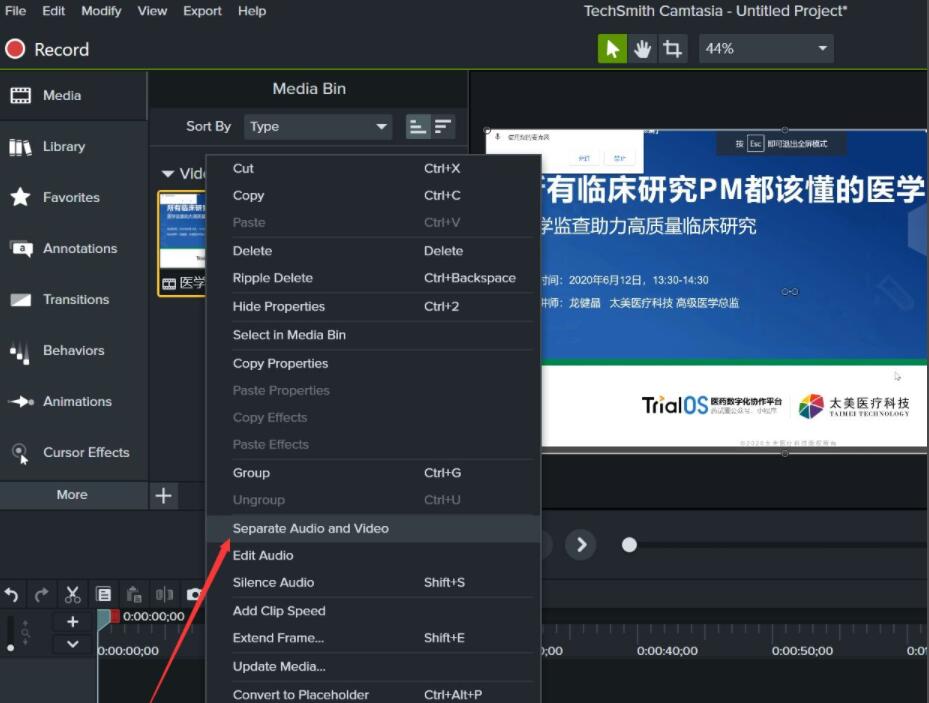929x703 pixels.
Task: Open the Animations panel
Action: (75, 401)
